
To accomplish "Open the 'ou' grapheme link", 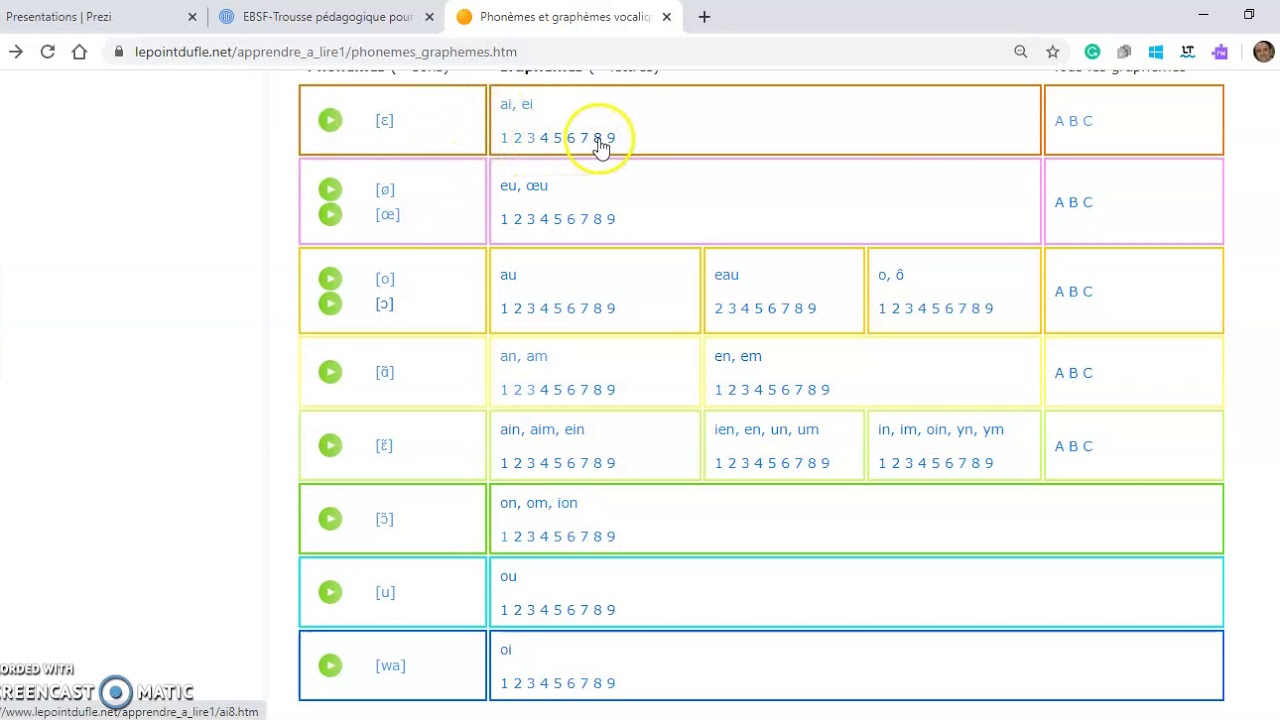I will click(508, 576).
